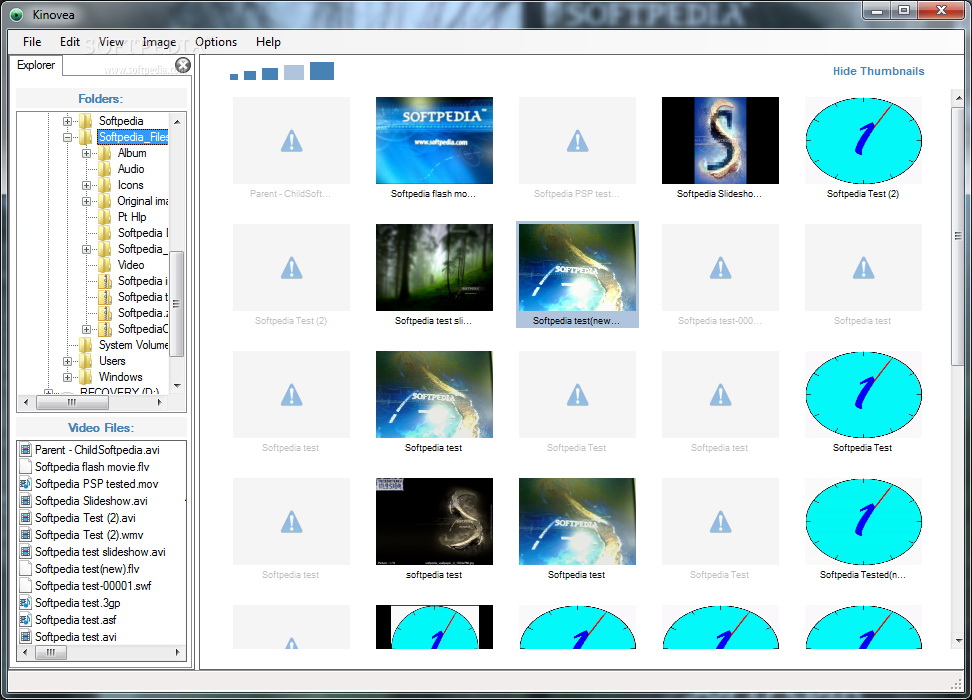The height and width of the screenshot is (700, 972).
Task: Click the folder tree scroll down arrow
Action: point(177,386)
